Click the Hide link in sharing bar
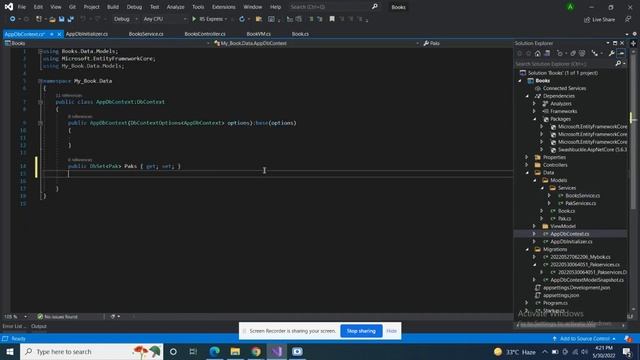 coord(391,331)
